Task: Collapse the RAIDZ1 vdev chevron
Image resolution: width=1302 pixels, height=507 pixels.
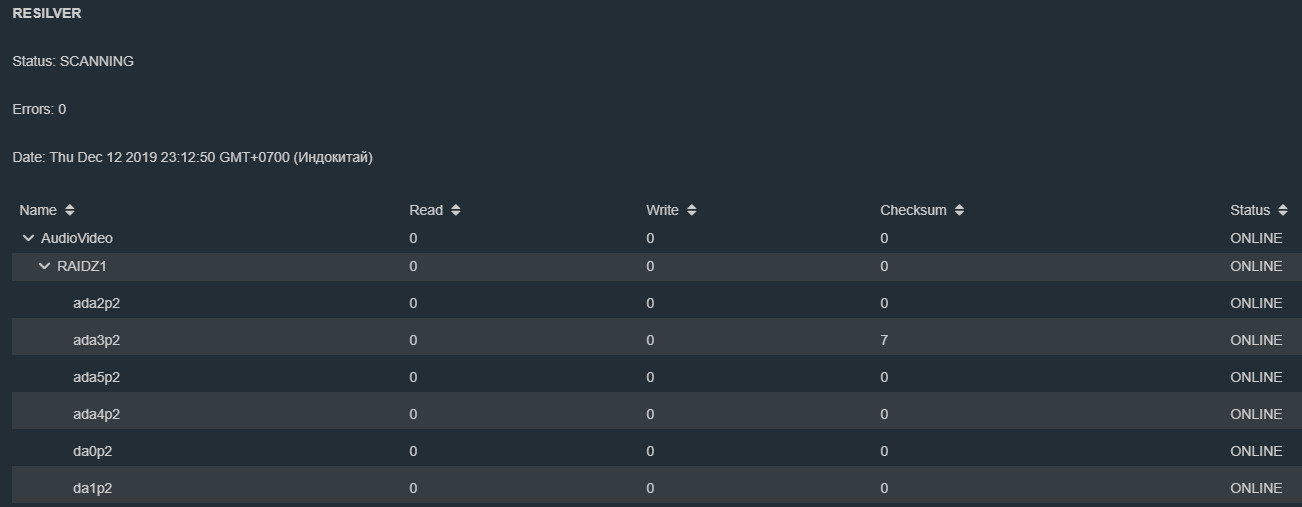Action: point(44,266)
